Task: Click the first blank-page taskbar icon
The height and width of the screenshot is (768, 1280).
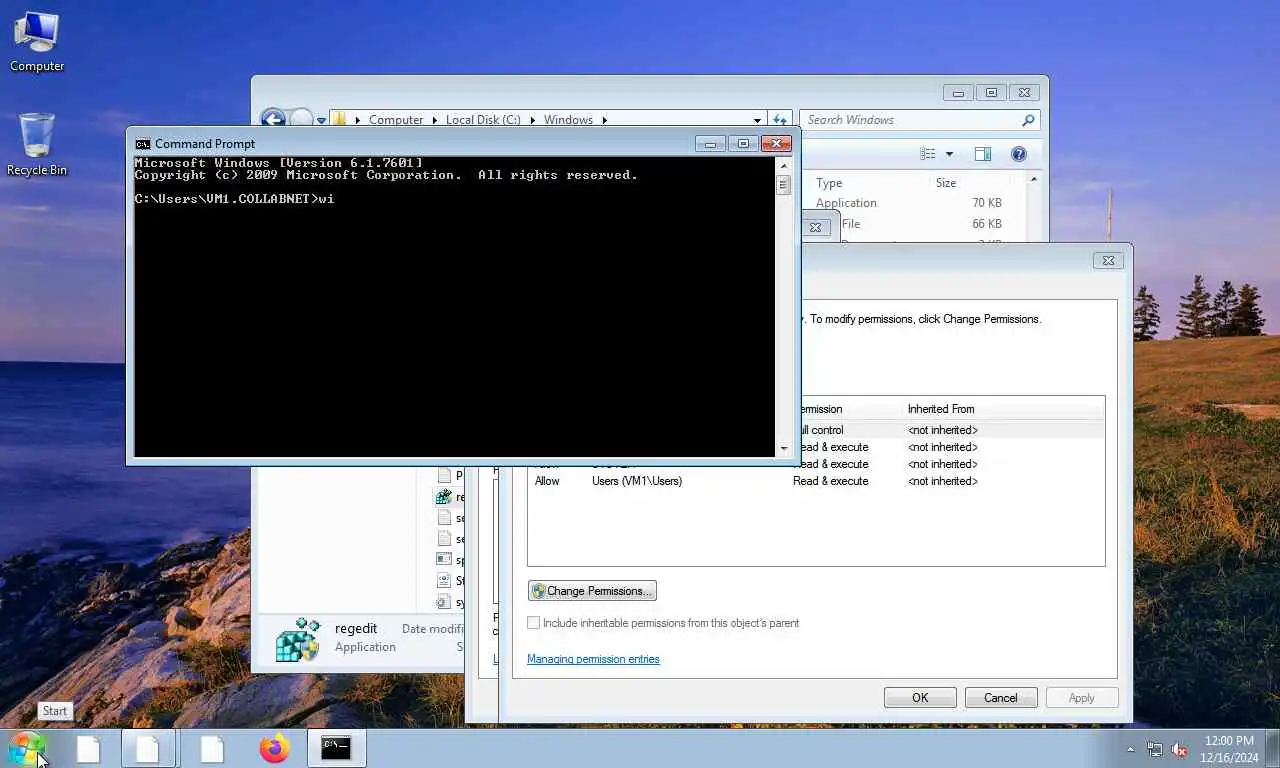Action: tap(88, 748)
